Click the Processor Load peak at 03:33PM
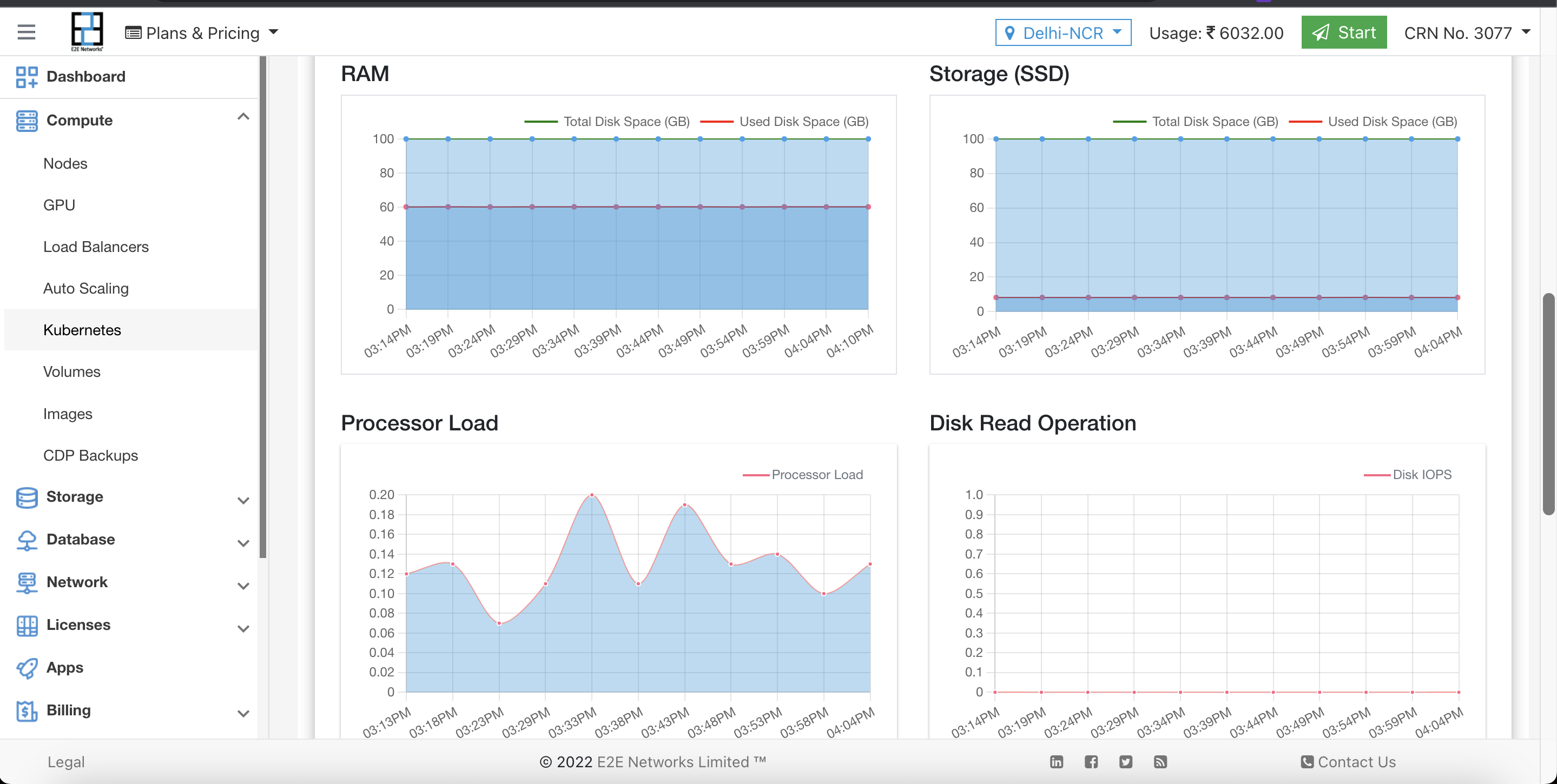1557x784 pixels. click(x=592, y=495)
